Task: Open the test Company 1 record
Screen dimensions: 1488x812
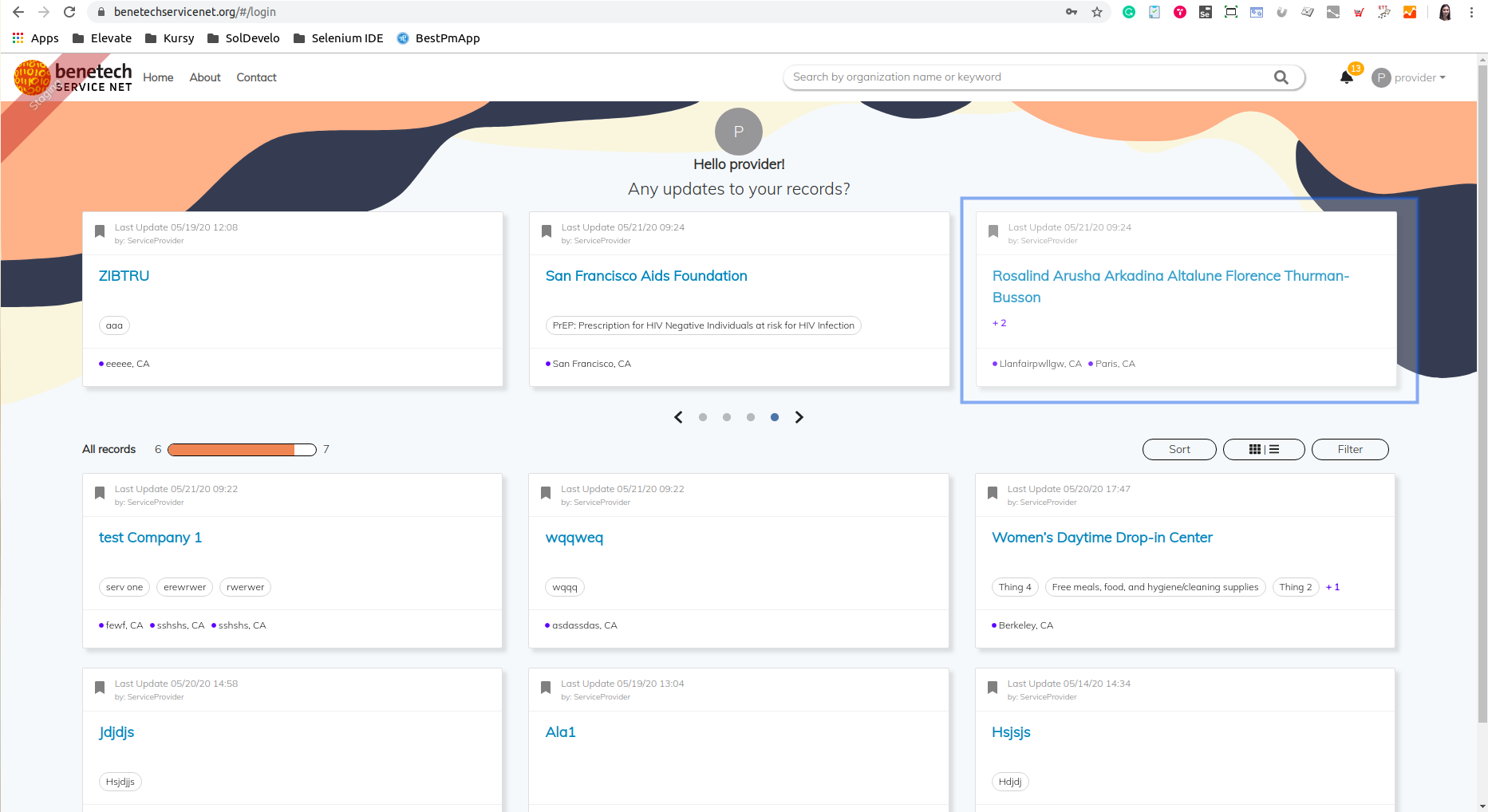Action: click(x=149, y=538)
